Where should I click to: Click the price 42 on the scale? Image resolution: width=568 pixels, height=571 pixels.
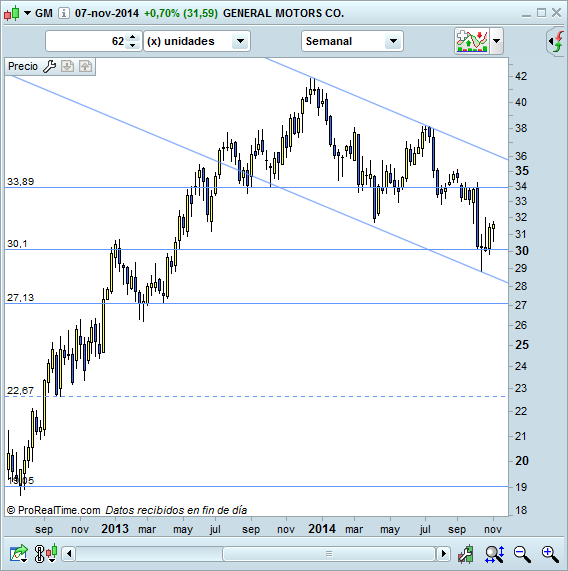point(521,76)
